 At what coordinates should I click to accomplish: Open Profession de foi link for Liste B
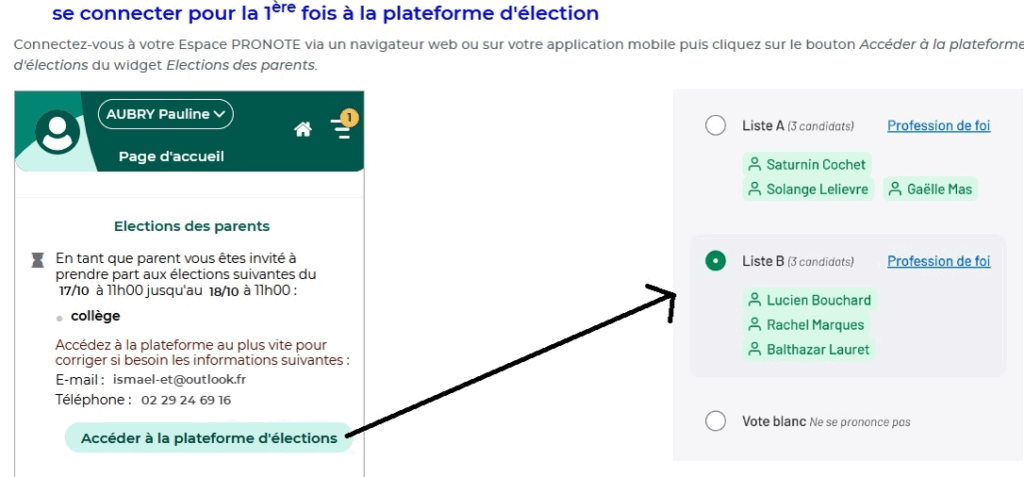(938, 261)
